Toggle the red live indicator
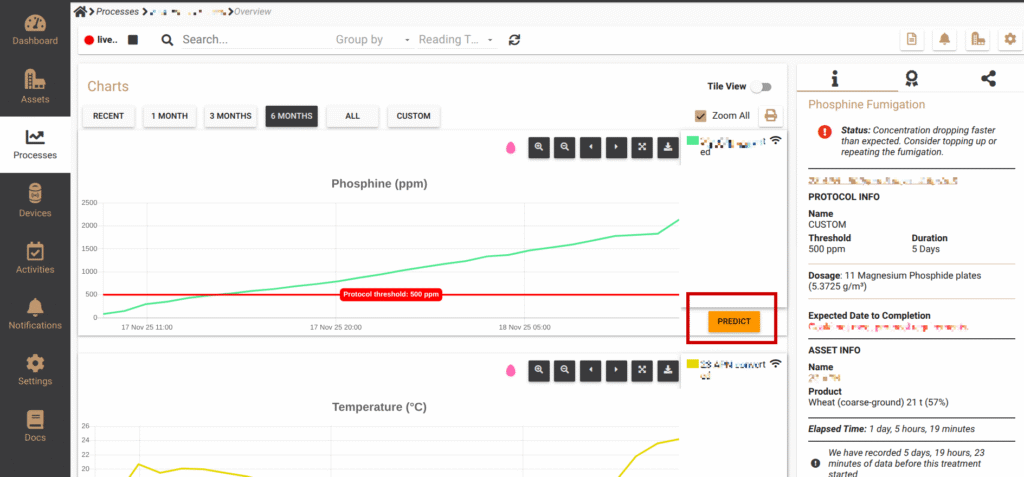The image size is (1024, 477). coord(90,40)
